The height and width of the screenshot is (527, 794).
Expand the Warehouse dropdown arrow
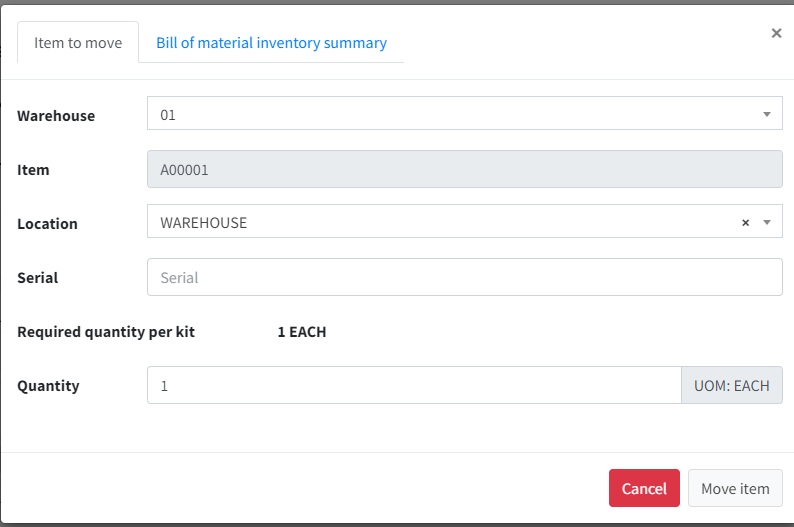click(767, 114)
